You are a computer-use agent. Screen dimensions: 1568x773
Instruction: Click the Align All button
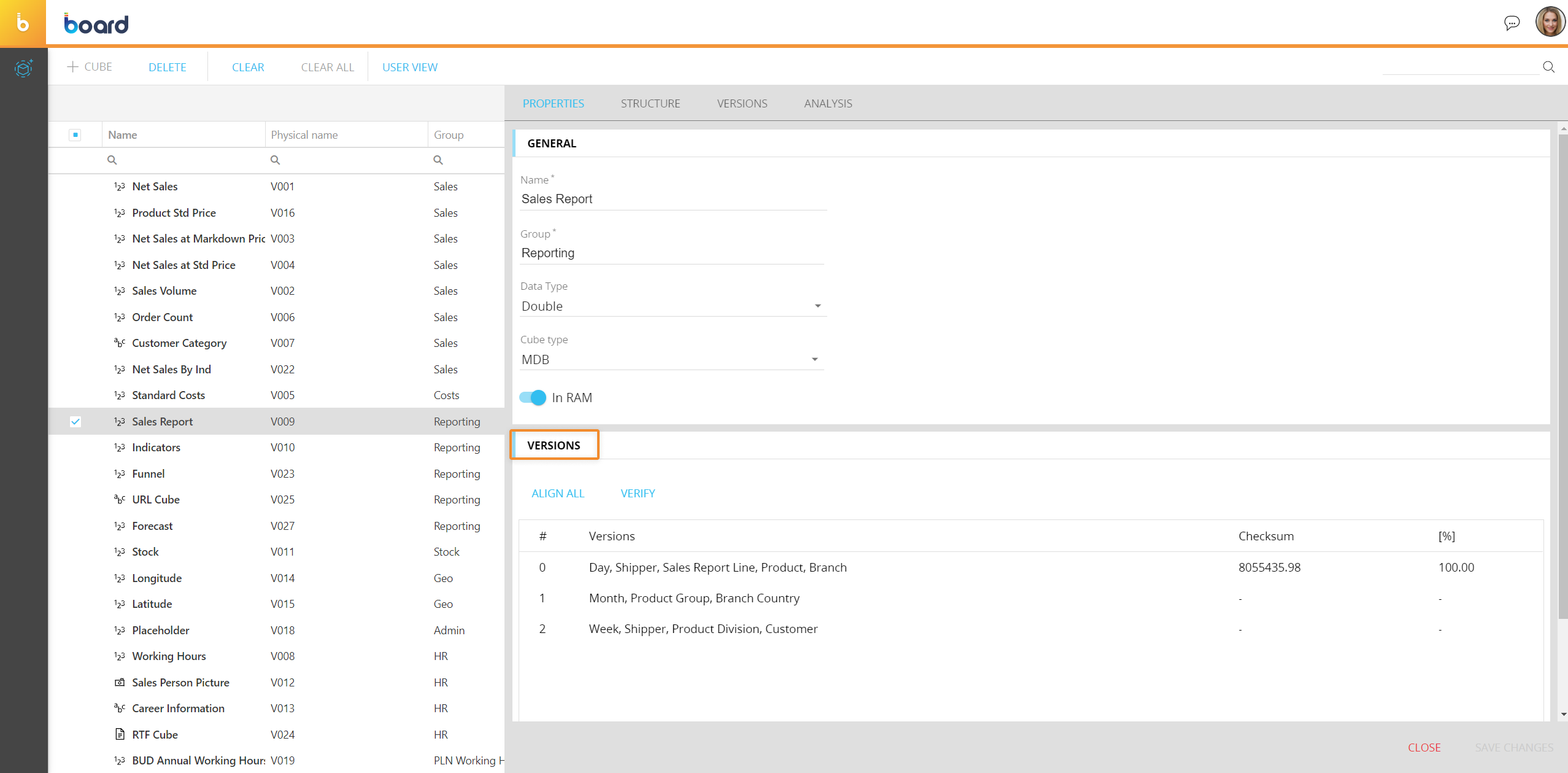(557, 494)
